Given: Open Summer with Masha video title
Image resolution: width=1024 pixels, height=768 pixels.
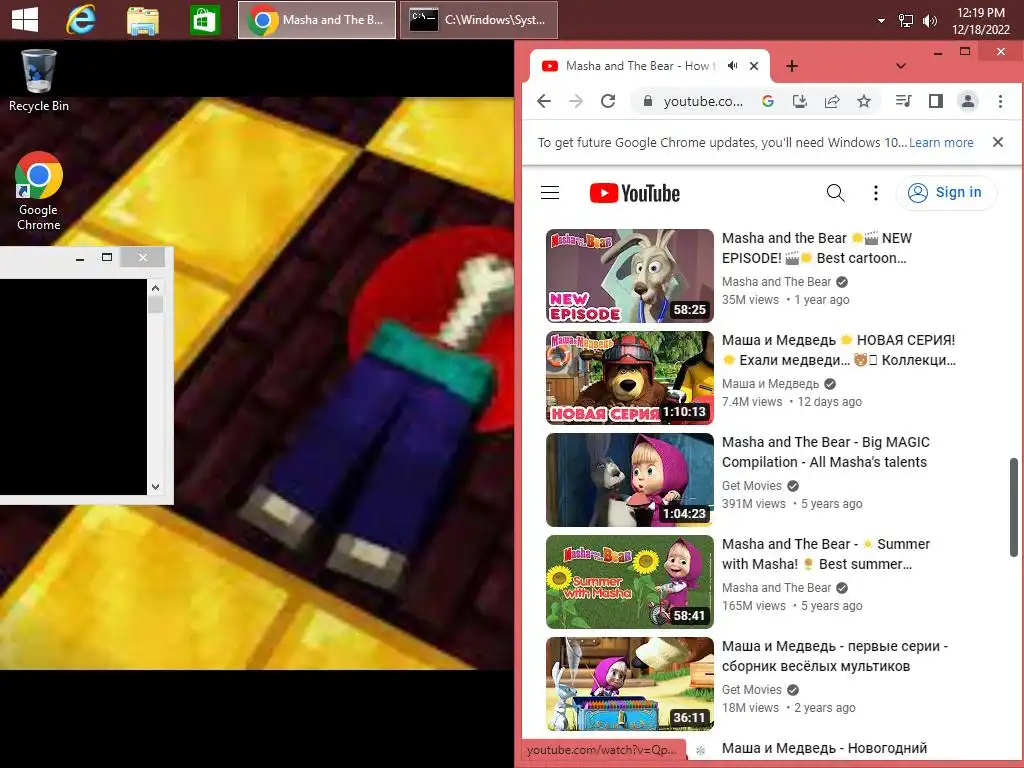Looking at the screenshot, I should pos(825,554).
